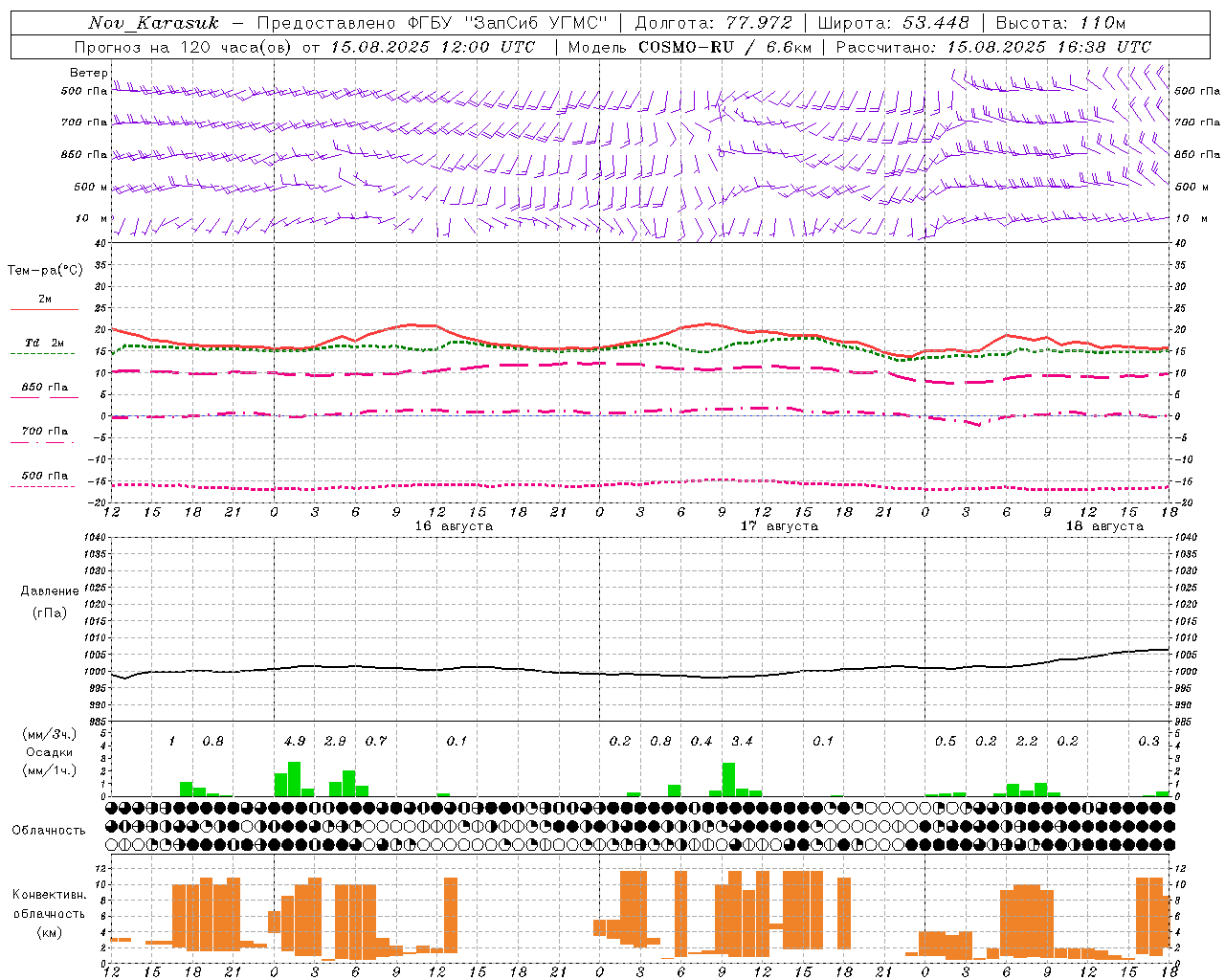
Task: Click the '(км)' unit of convective cloudiness
Action: (49, 932)
